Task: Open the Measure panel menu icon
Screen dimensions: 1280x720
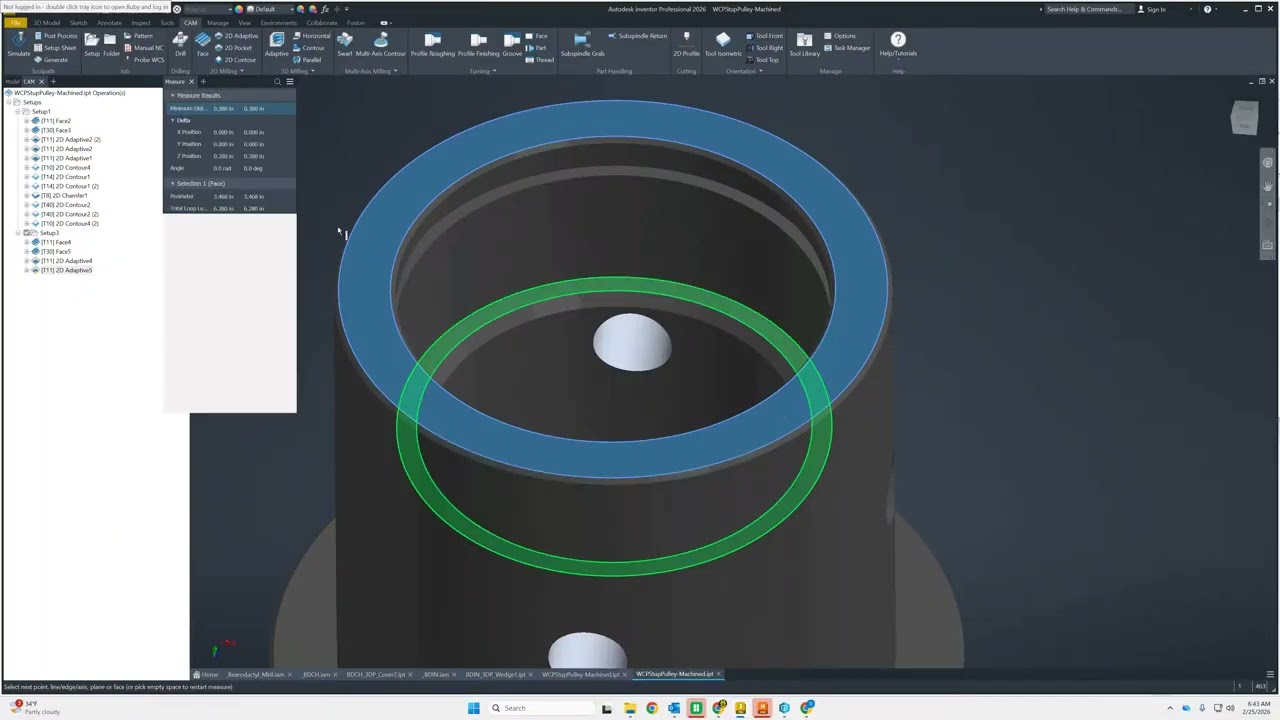Action: tap(289, 82)
